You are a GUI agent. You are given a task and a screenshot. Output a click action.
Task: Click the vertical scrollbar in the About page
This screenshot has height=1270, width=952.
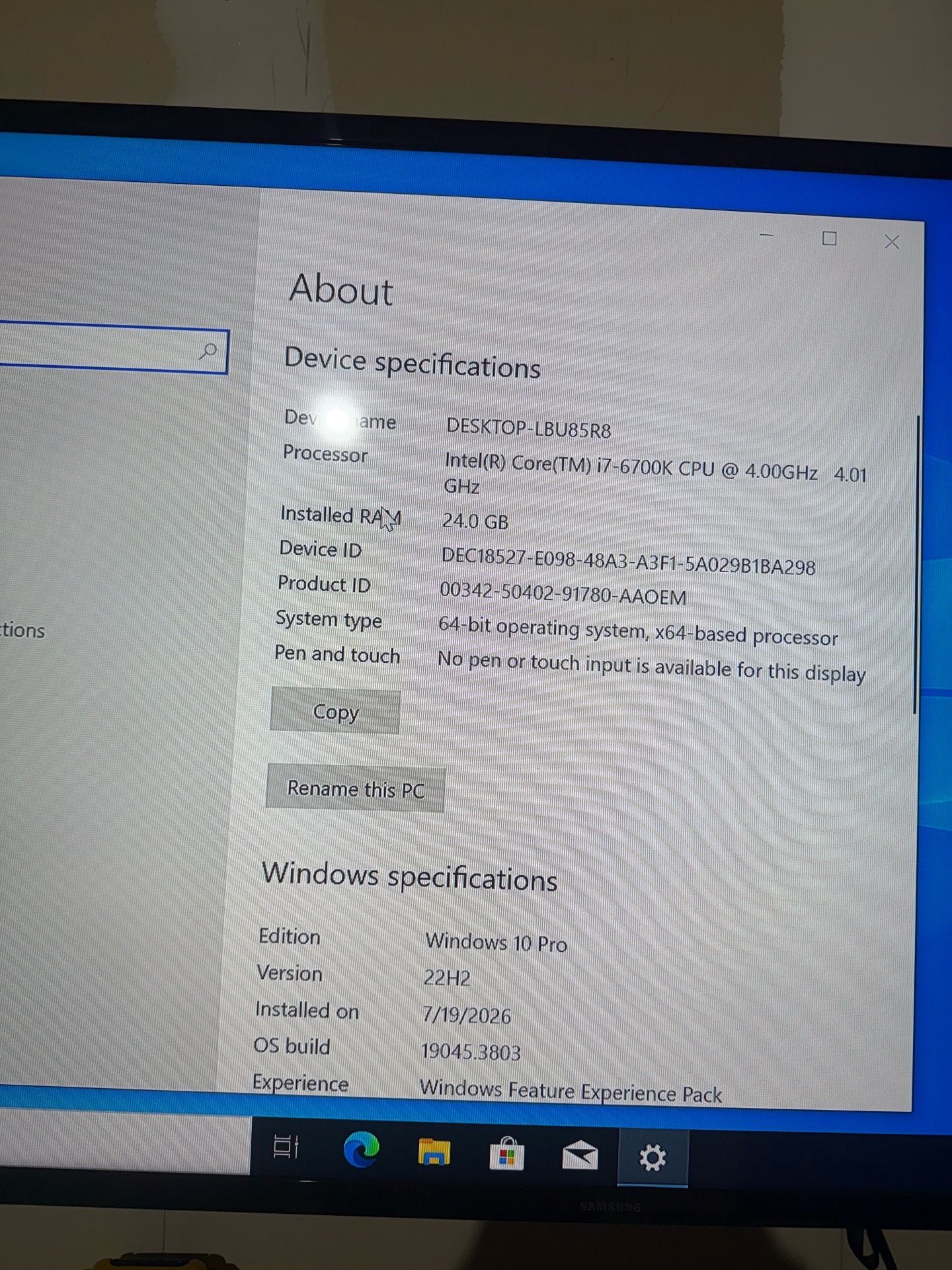[916, 565]
